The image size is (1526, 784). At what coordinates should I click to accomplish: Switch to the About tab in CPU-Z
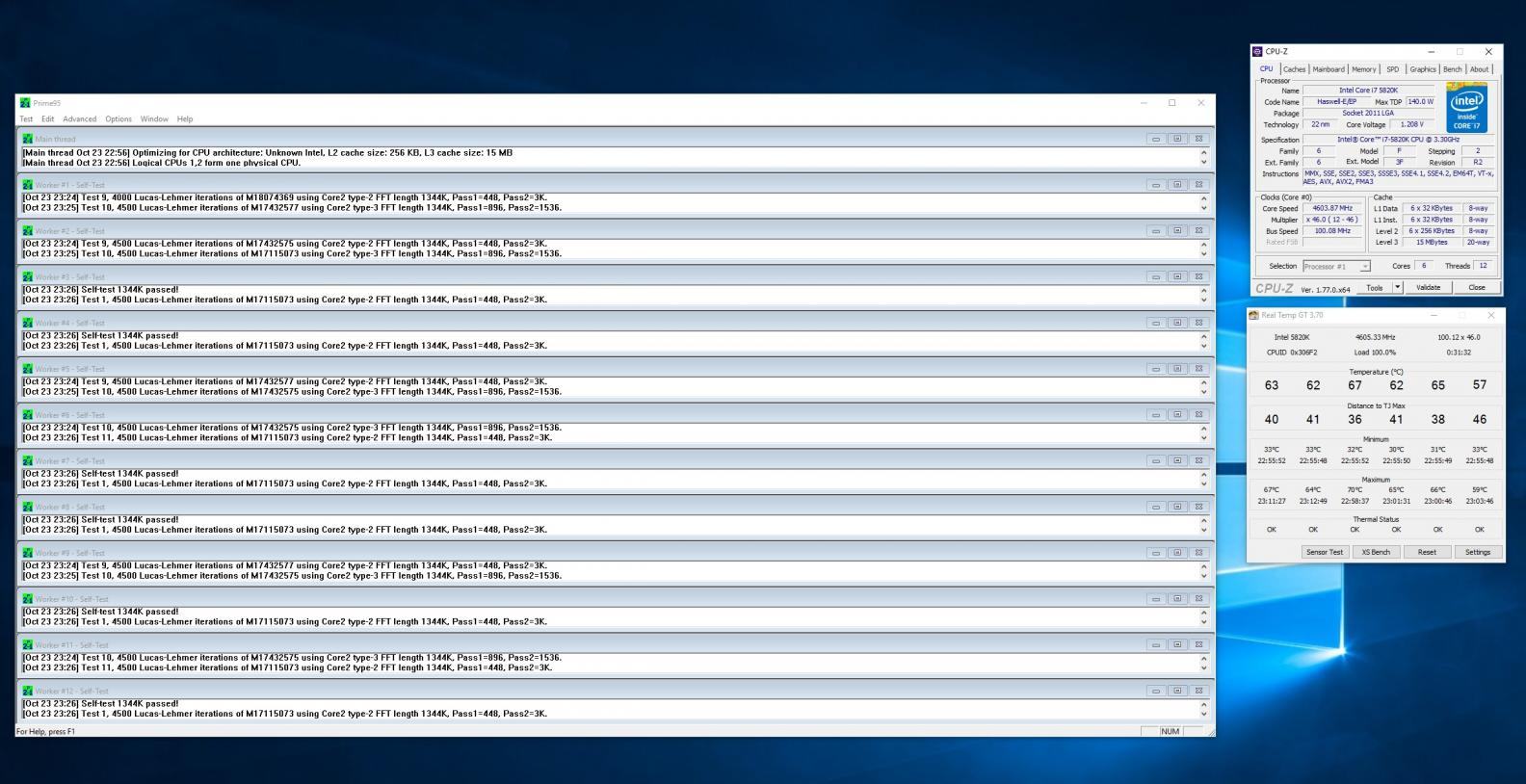pos(1480,69)
